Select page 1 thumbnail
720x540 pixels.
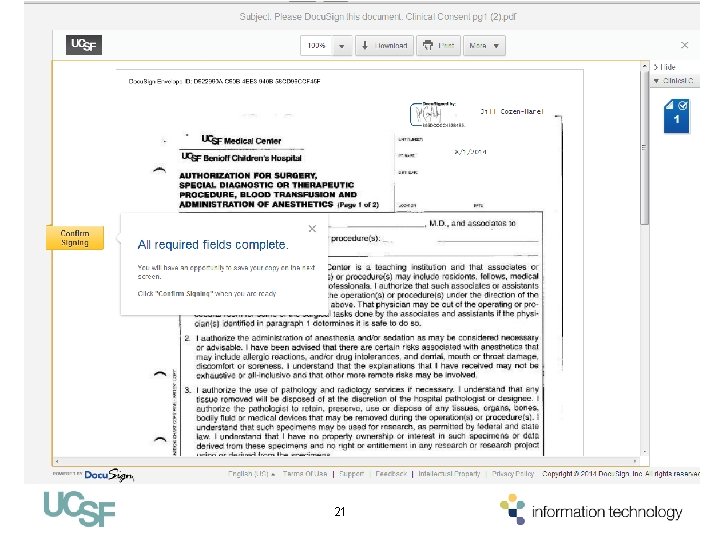(676, 116)
